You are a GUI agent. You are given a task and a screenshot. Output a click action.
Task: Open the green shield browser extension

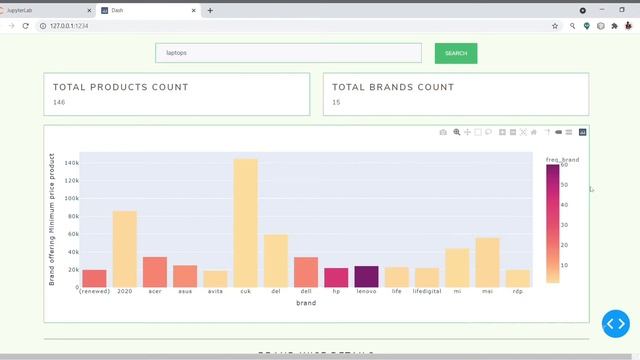(x=587, y=26)
